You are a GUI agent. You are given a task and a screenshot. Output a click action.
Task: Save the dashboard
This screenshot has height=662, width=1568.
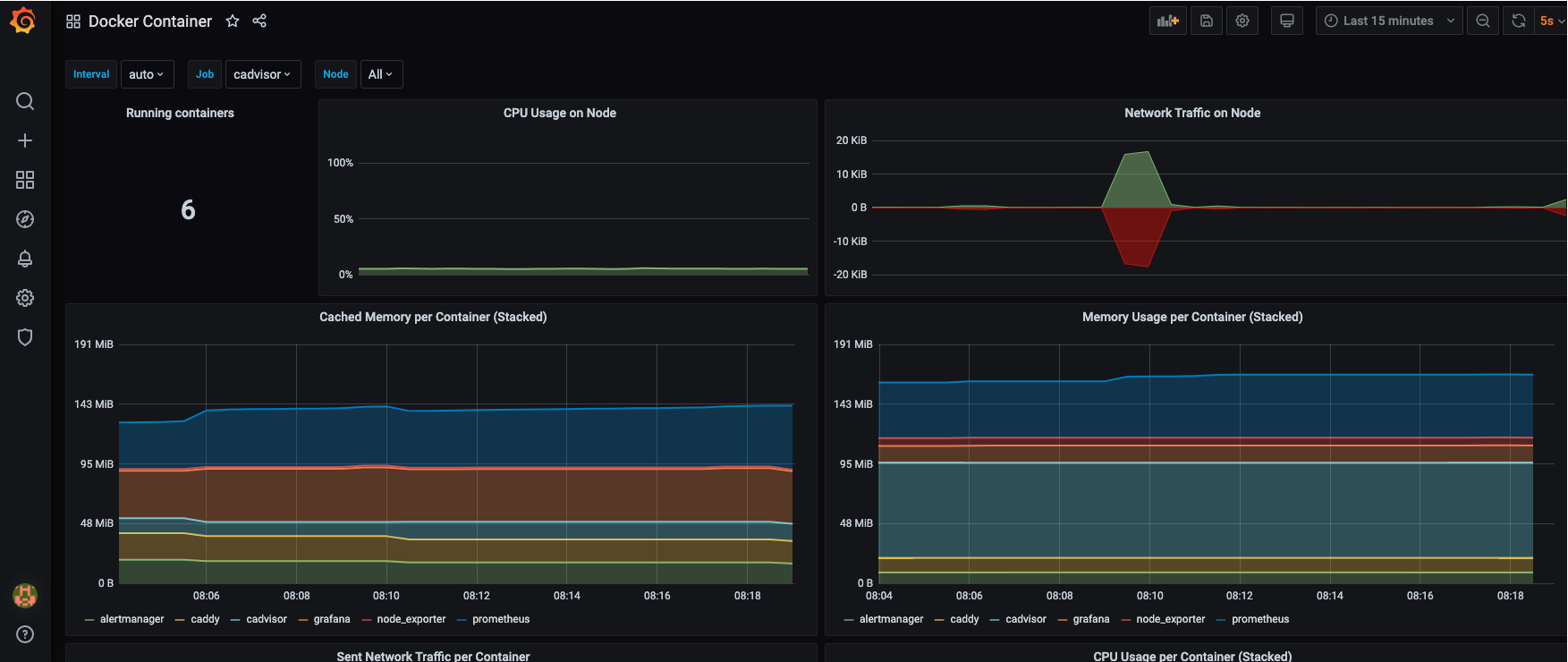[x=1207, y=21]
